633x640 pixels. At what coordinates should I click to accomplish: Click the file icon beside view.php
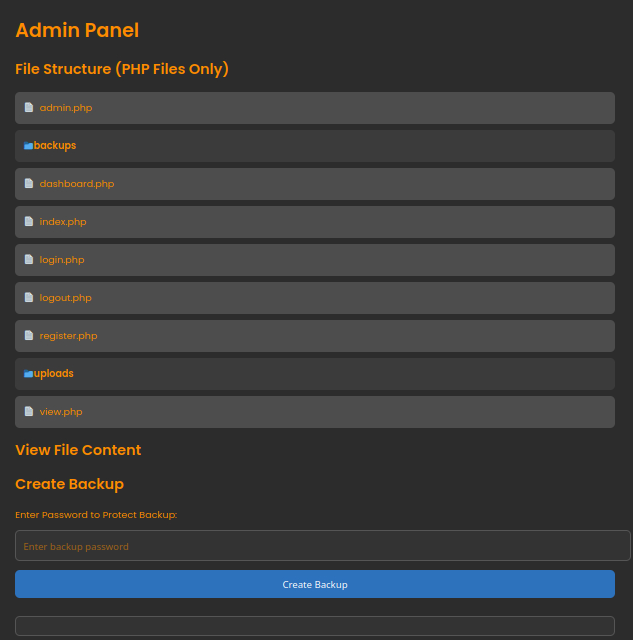point(29,411)
